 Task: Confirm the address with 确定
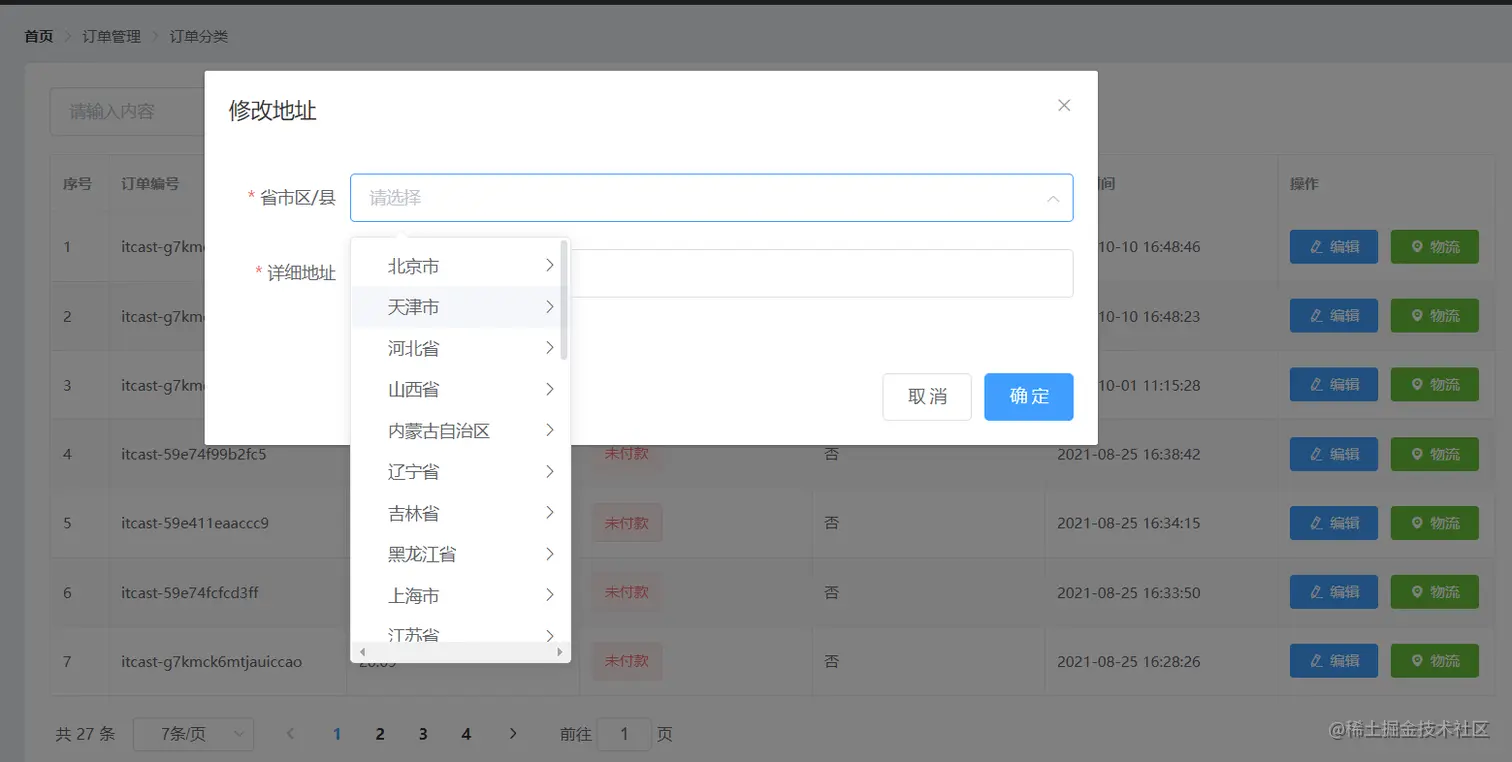(1029, 397)
